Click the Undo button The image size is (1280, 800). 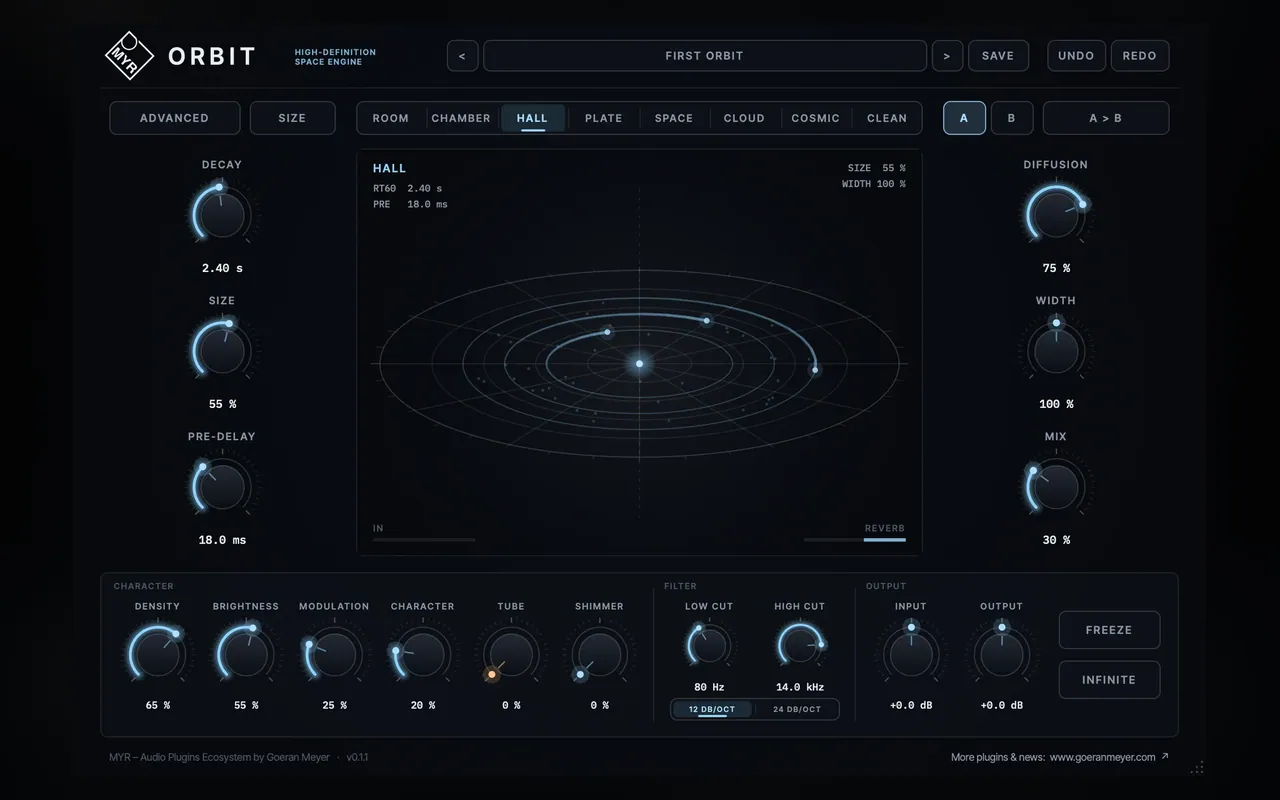point(1076,56)
